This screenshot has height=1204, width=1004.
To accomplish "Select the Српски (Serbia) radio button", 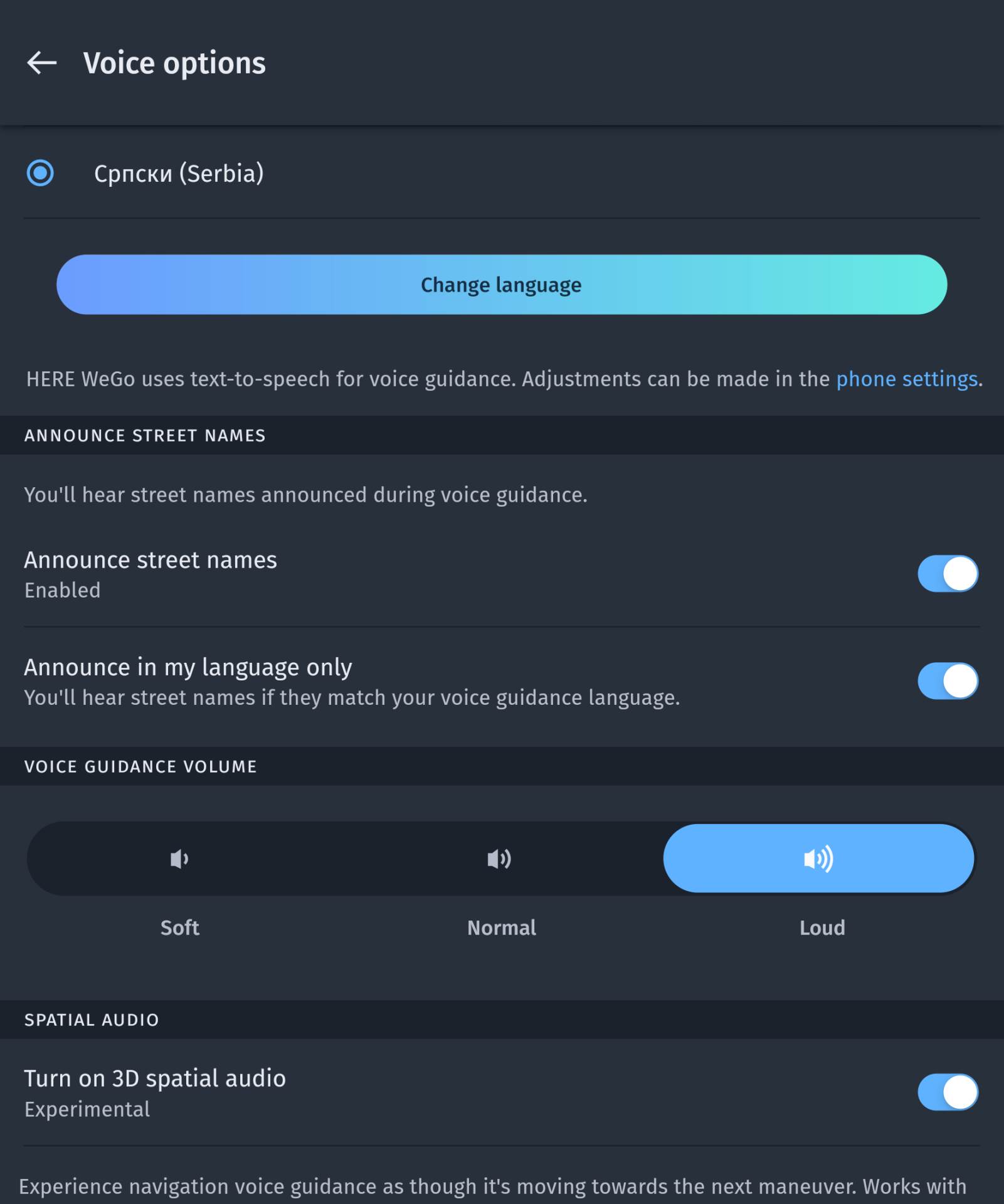I will pyautogui.click(x=40, y=173).
